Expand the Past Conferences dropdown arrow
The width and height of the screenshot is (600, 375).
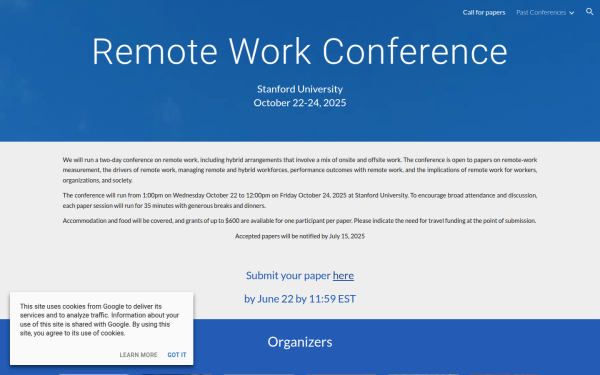(x=571, y=13)
